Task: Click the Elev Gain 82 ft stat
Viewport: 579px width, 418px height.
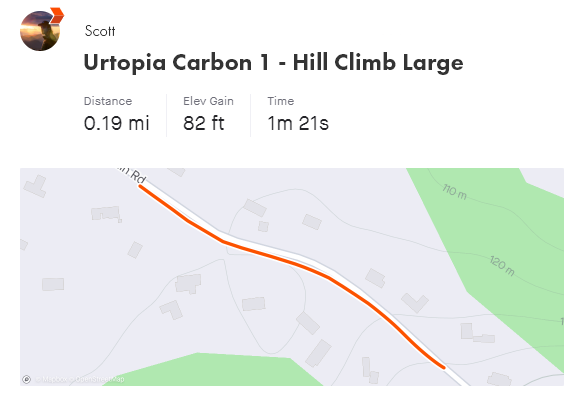Action: [x=208, y=114]
